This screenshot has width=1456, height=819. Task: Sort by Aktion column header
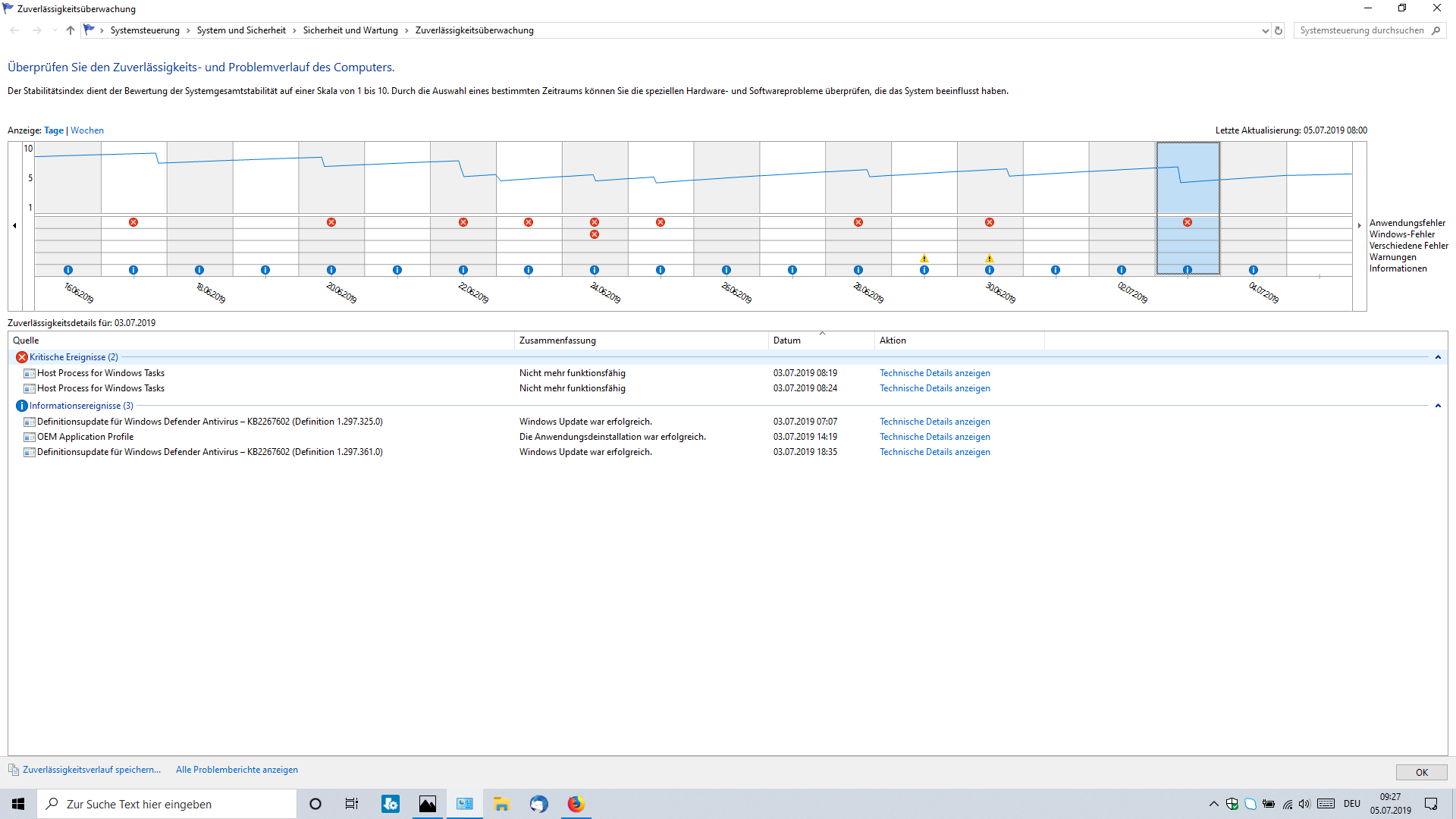point(959,340)
